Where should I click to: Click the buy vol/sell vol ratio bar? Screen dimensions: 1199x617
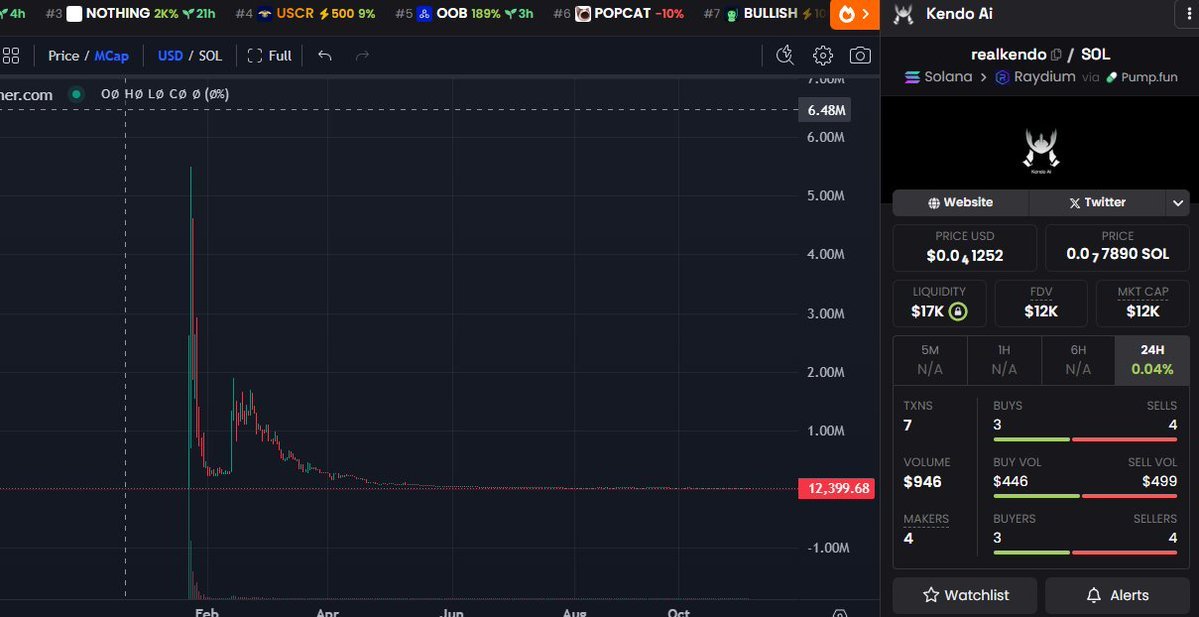(x=1085, y=496)
